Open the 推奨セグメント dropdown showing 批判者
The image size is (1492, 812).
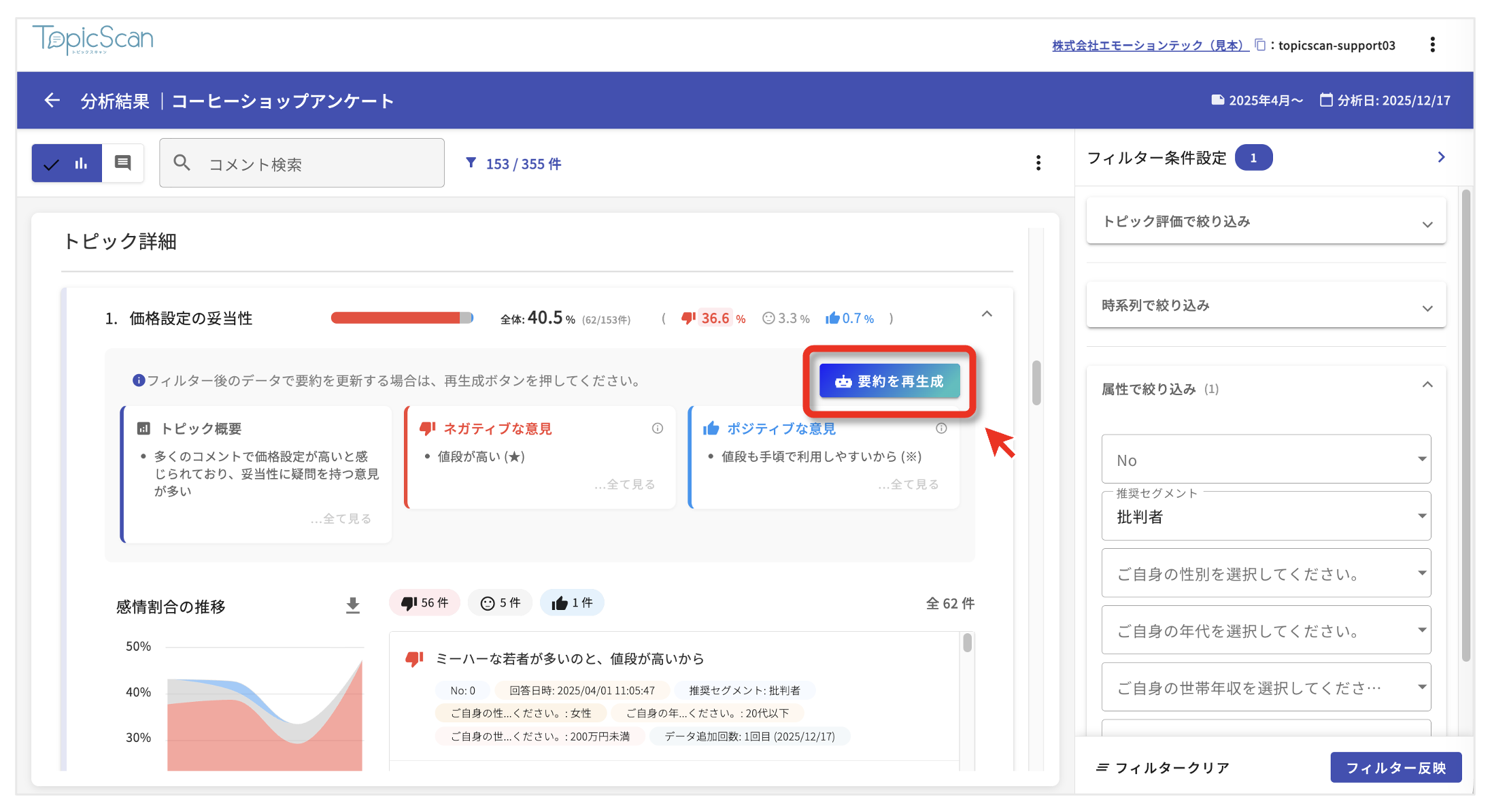click(1266, 517)
